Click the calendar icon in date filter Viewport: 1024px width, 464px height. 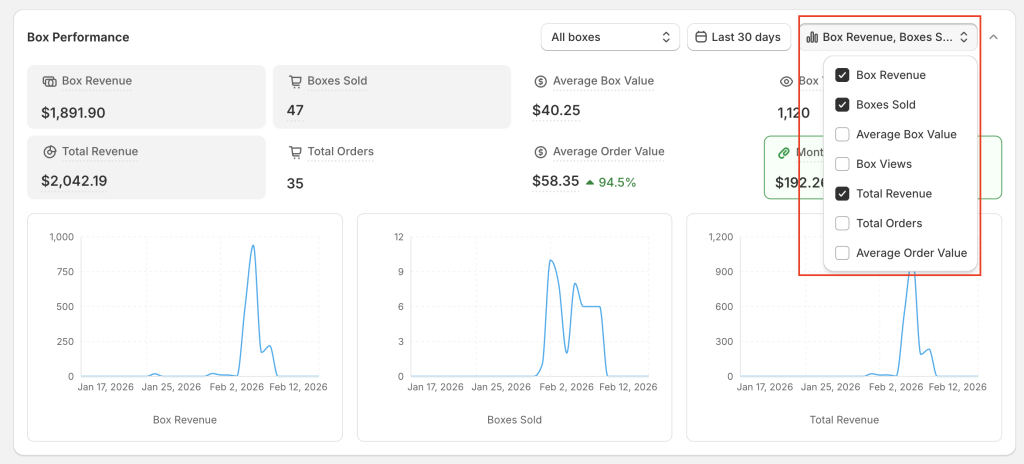point(701,37)
